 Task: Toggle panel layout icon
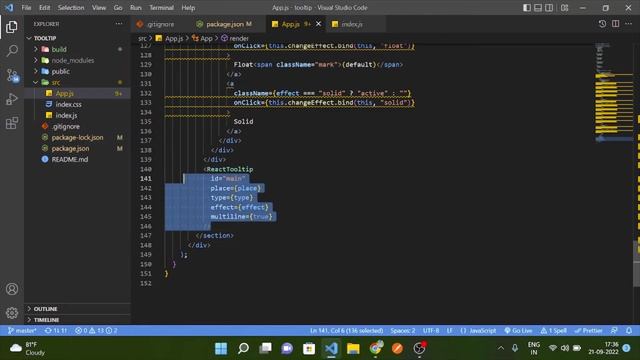538,7
